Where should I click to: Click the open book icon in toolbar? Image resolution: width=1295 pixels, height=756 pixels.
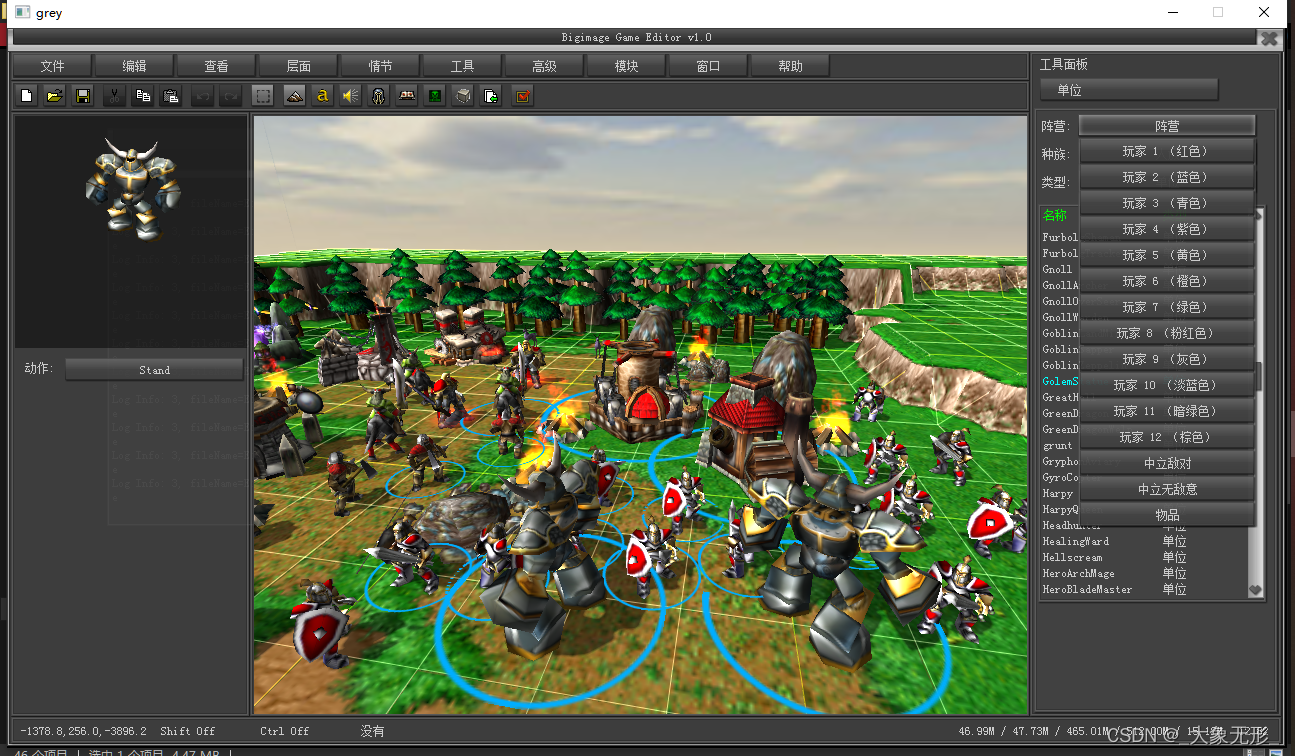(x=407, y=96)
